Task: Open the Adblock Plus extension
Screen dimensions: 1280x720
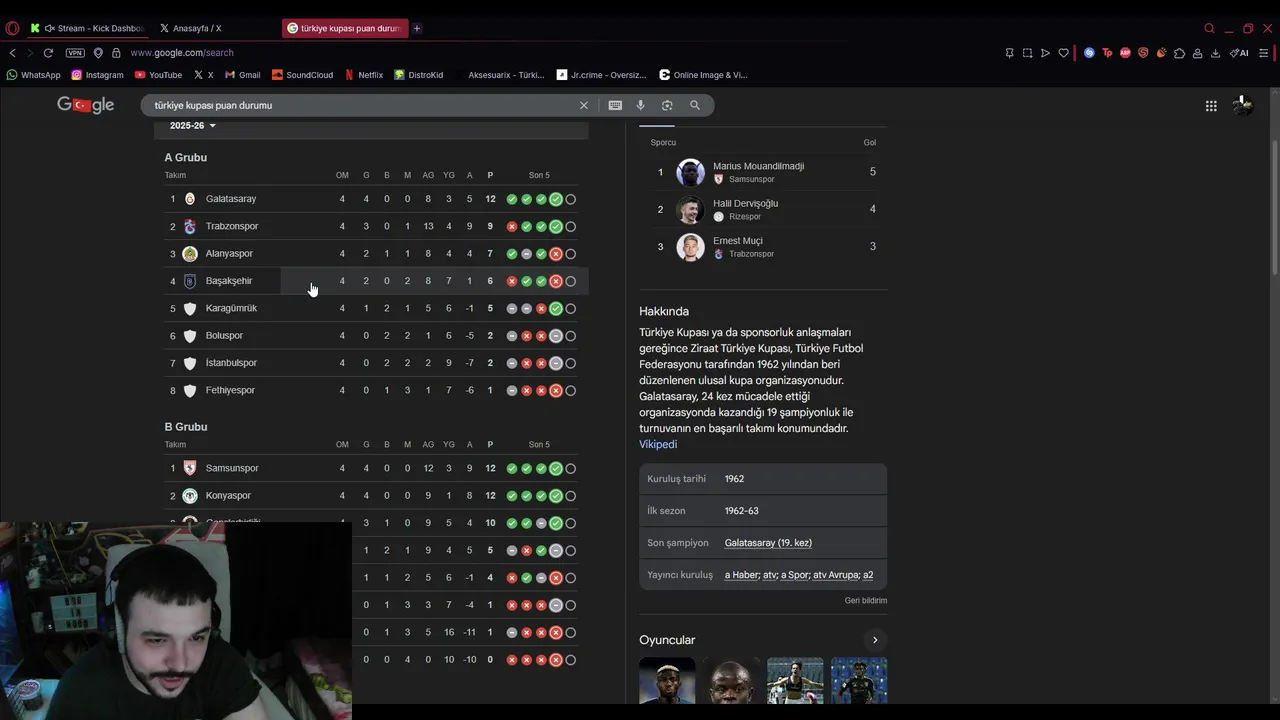Action: [x=1125, y=53]
